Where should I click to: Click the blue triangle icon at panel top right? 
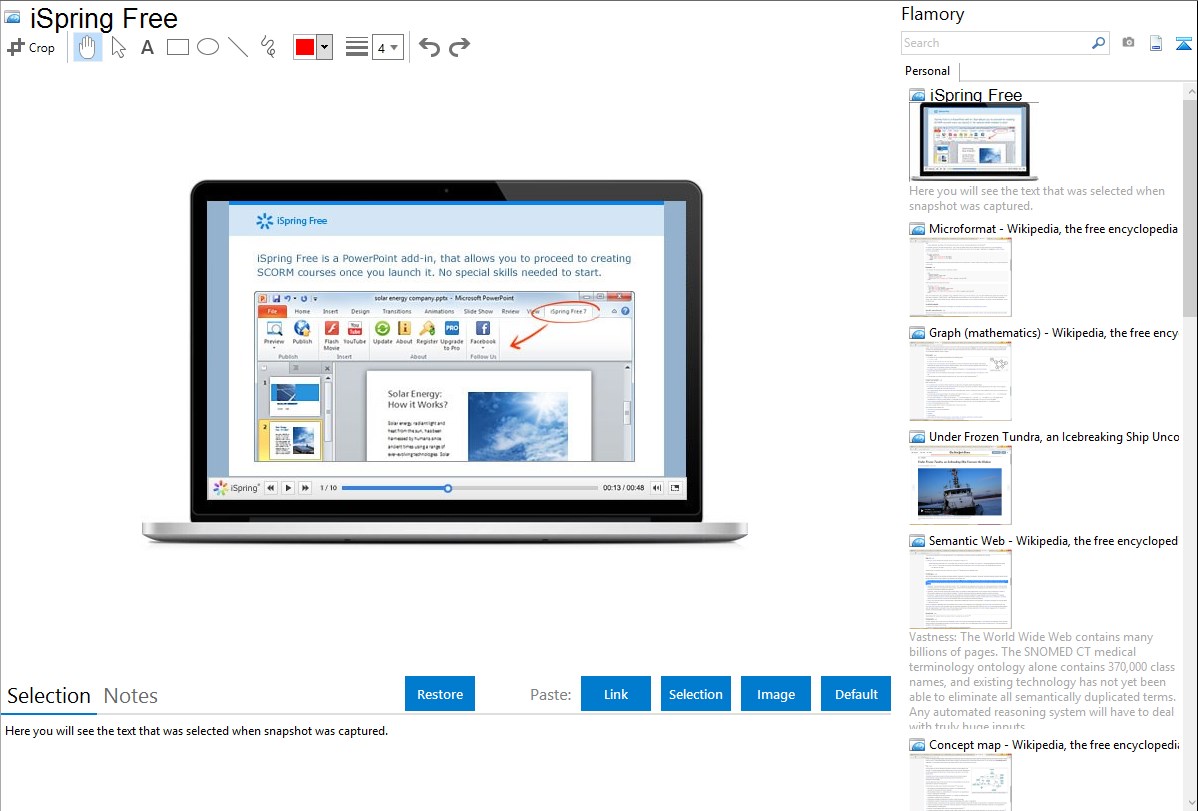[x=1183, y=43]
